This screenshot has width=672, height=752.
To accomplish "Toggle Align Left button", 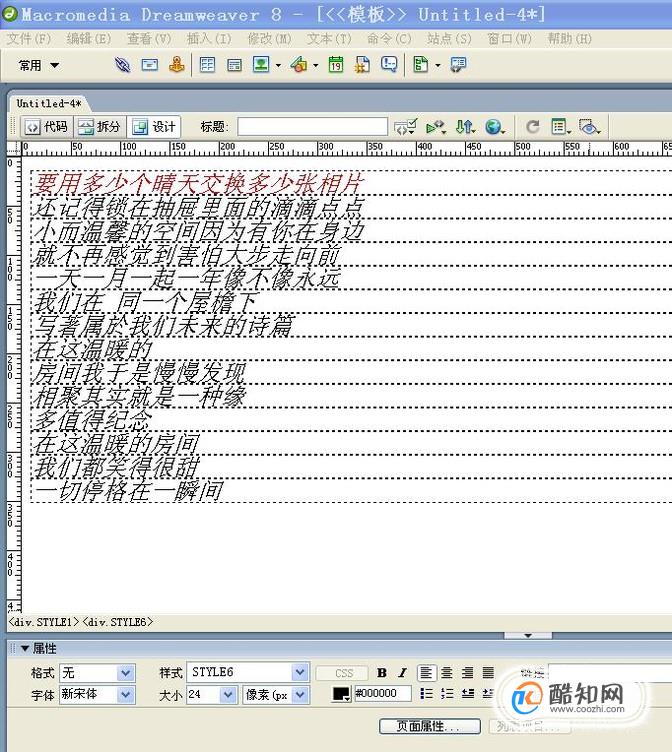I will [426, 673].
